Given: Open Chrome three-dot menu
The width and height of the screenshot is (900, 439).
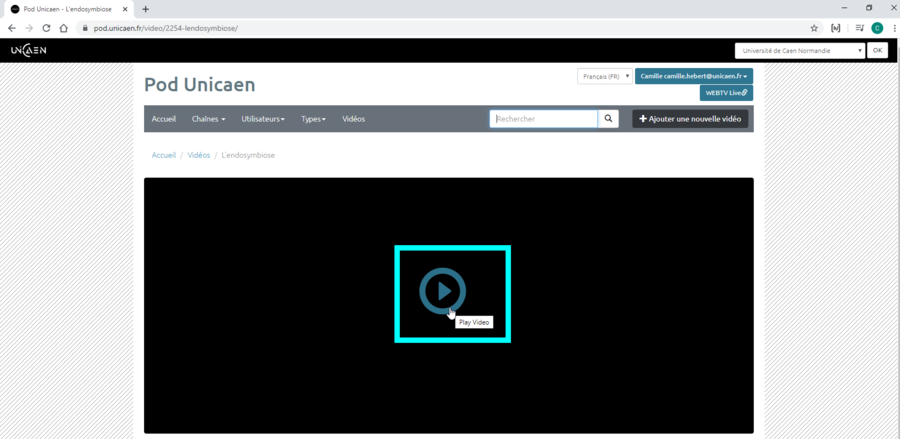Looking at the screenshot, I should pyautogui.click(x=894, y=28).
